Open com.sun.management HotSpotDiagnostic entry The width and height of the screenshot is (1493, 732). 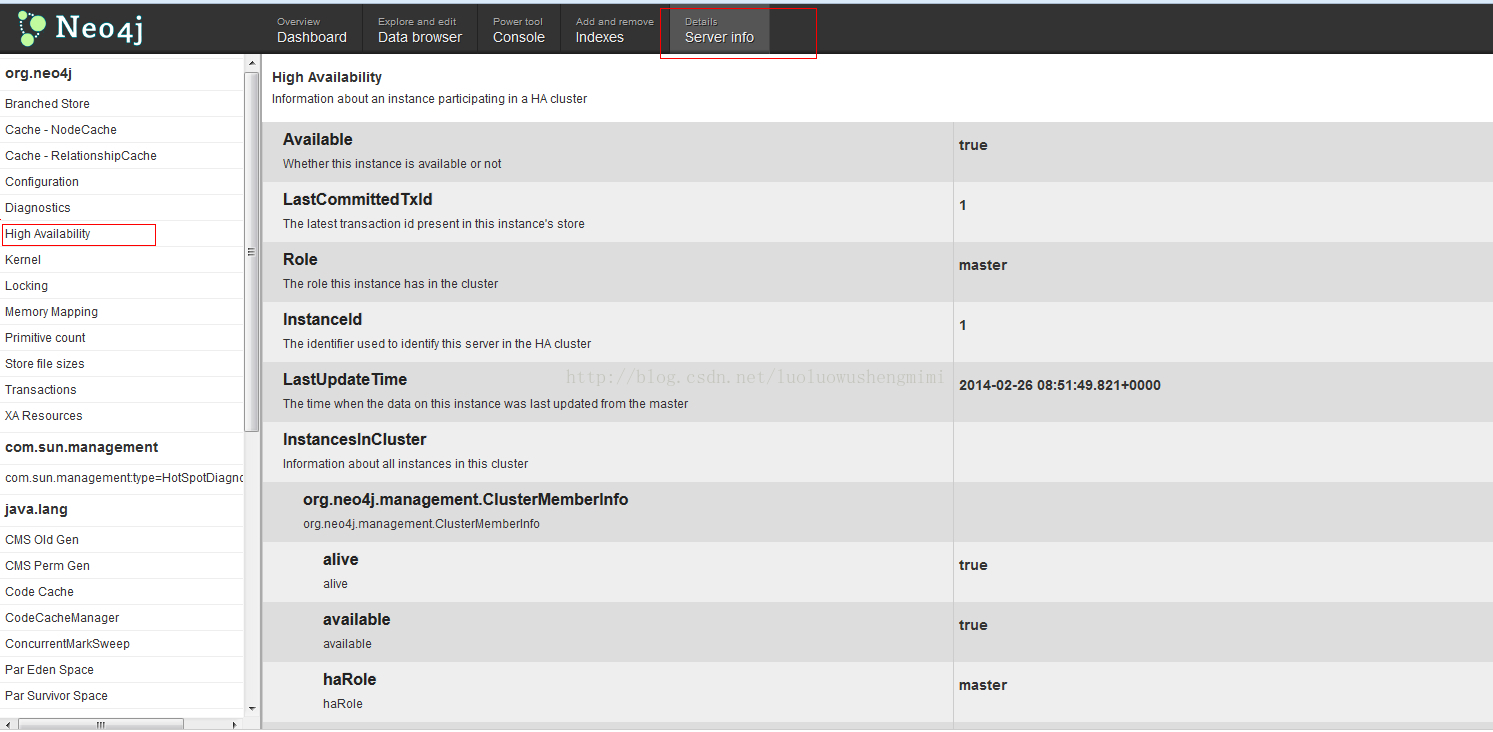[x=124, y=478]
